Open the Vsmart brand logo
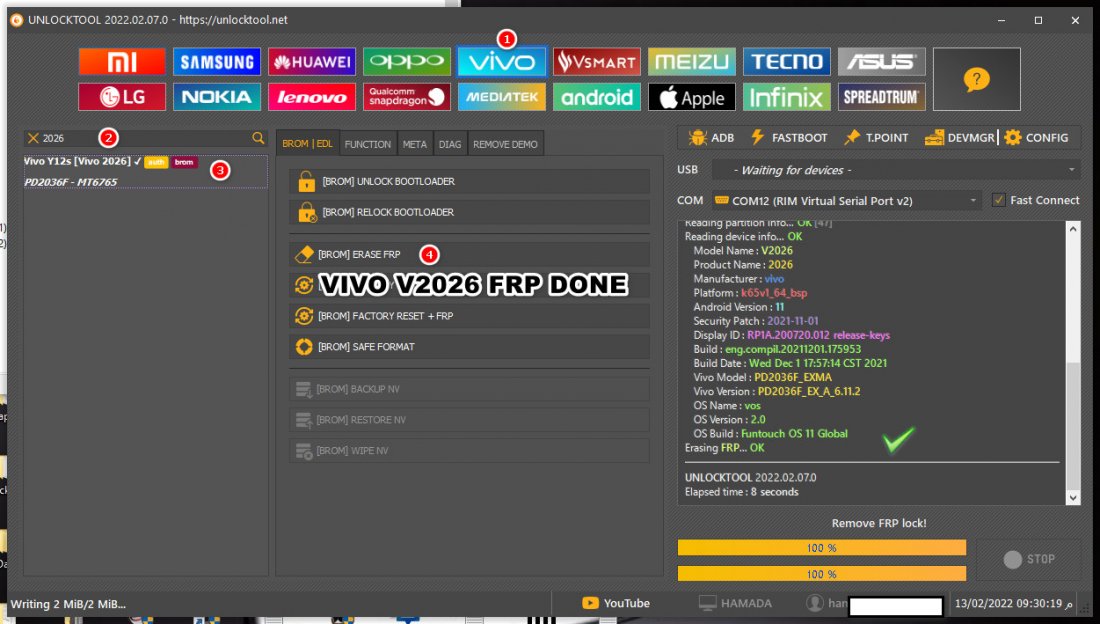This screenshot has height=624, width=1100. coord(597,62)
